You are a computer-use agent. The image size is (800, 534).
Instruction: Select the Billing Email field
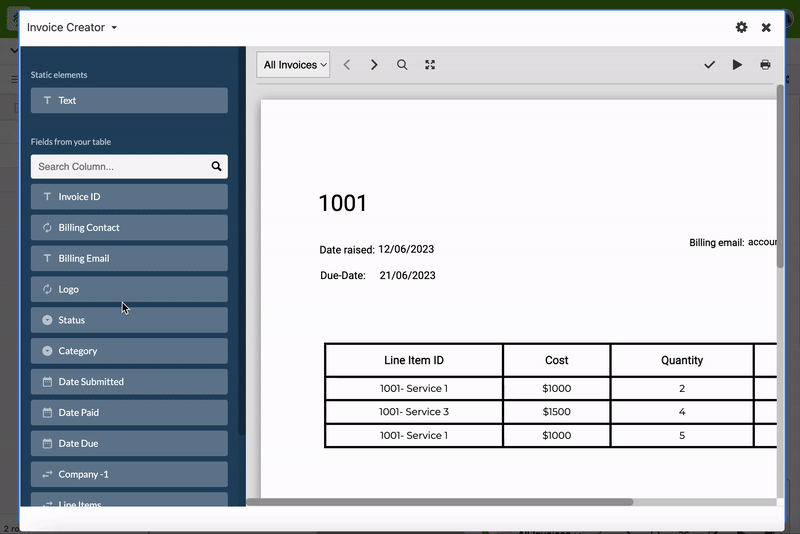tap(129, 259)
